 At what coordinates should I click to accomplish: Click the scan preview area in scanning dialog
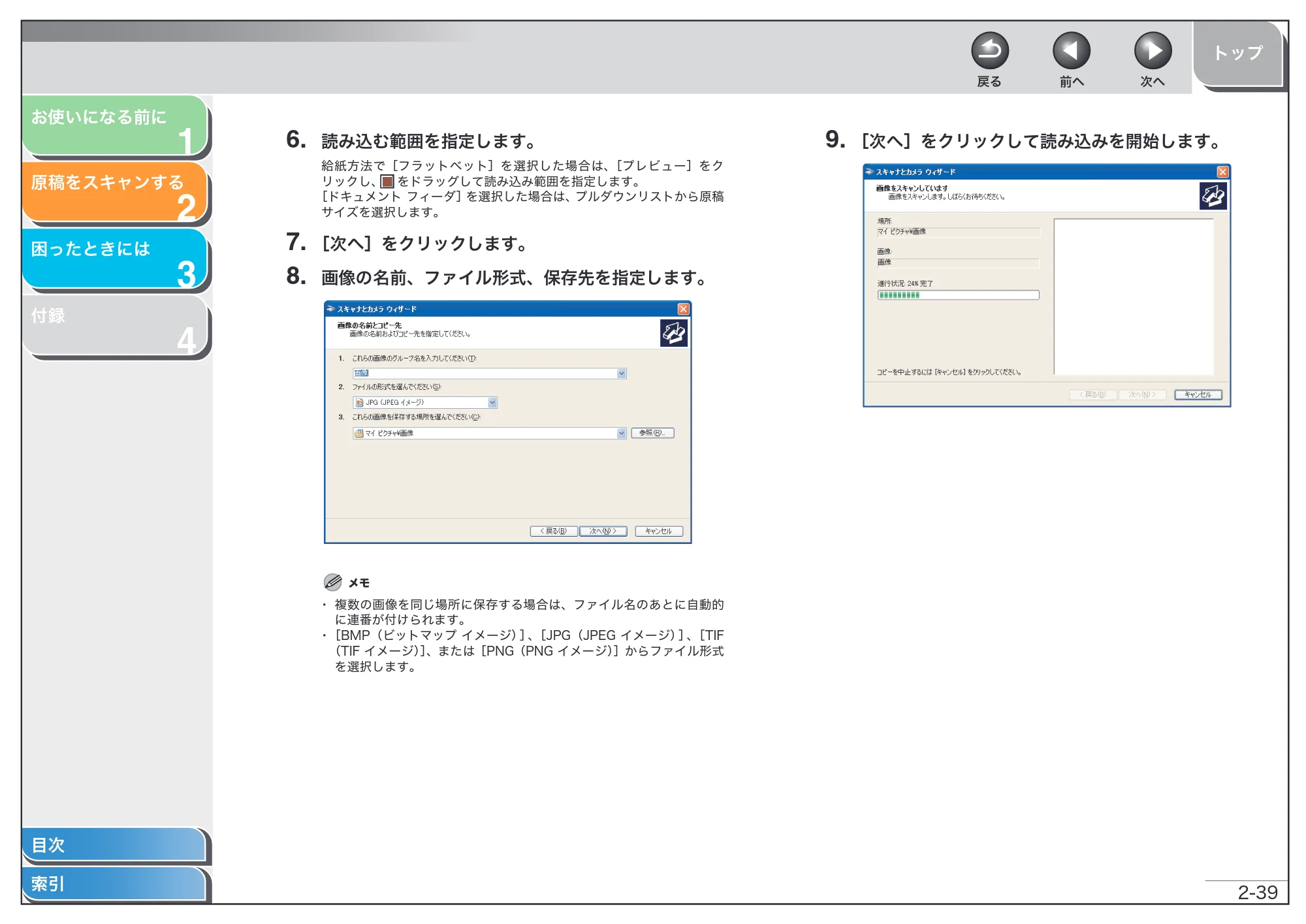tap(1134, 296)
